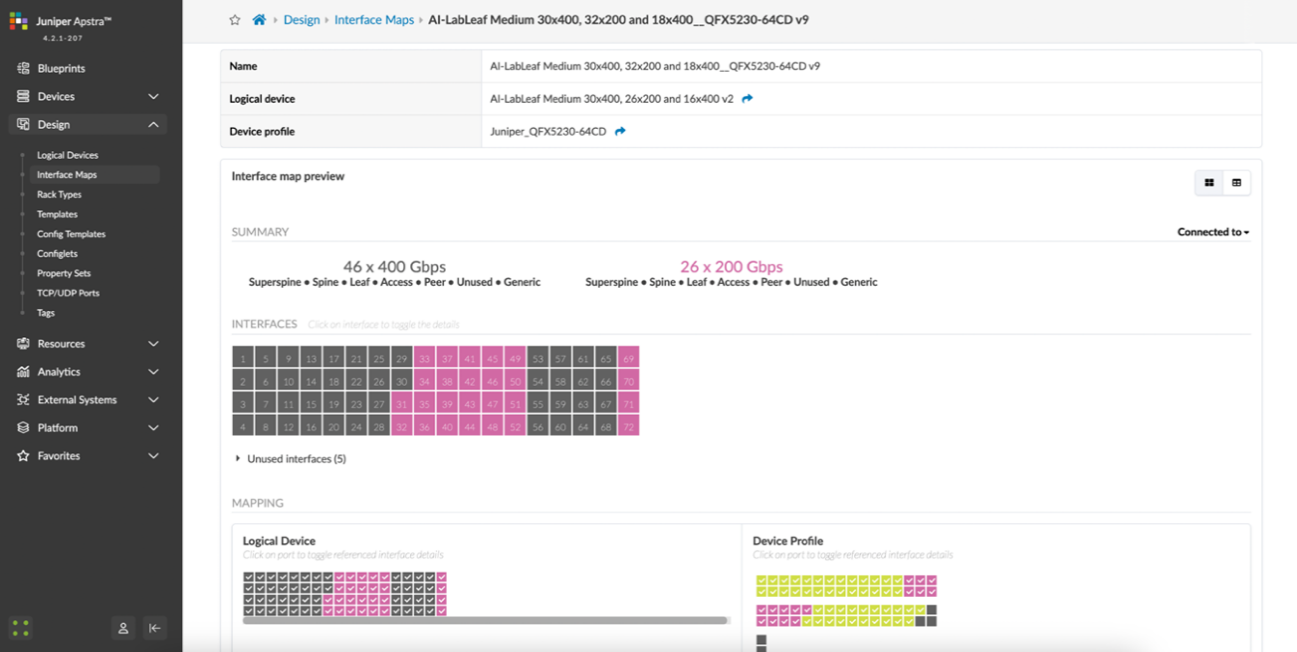
Task: Click the Interface Maps breadcrumb link
Action: (x=374, y=20)
